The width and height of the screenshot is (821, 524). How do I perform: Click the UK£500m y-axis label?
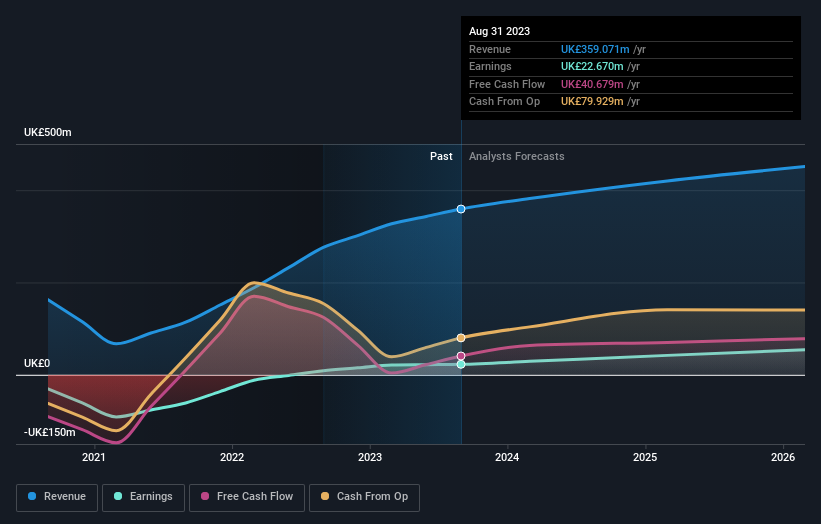coord(48,132)
